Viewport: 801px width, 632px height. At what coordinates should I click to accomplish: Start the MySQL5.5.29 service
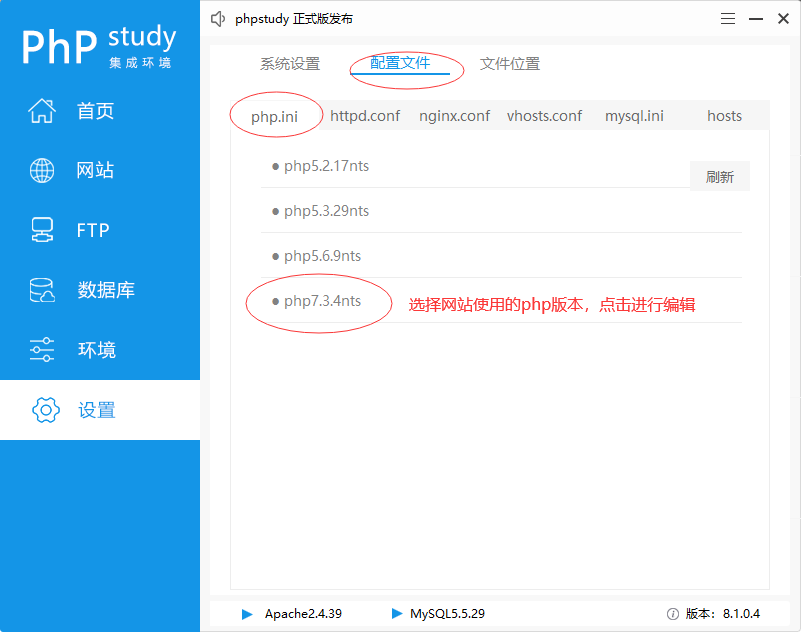(x=397, y=613)
